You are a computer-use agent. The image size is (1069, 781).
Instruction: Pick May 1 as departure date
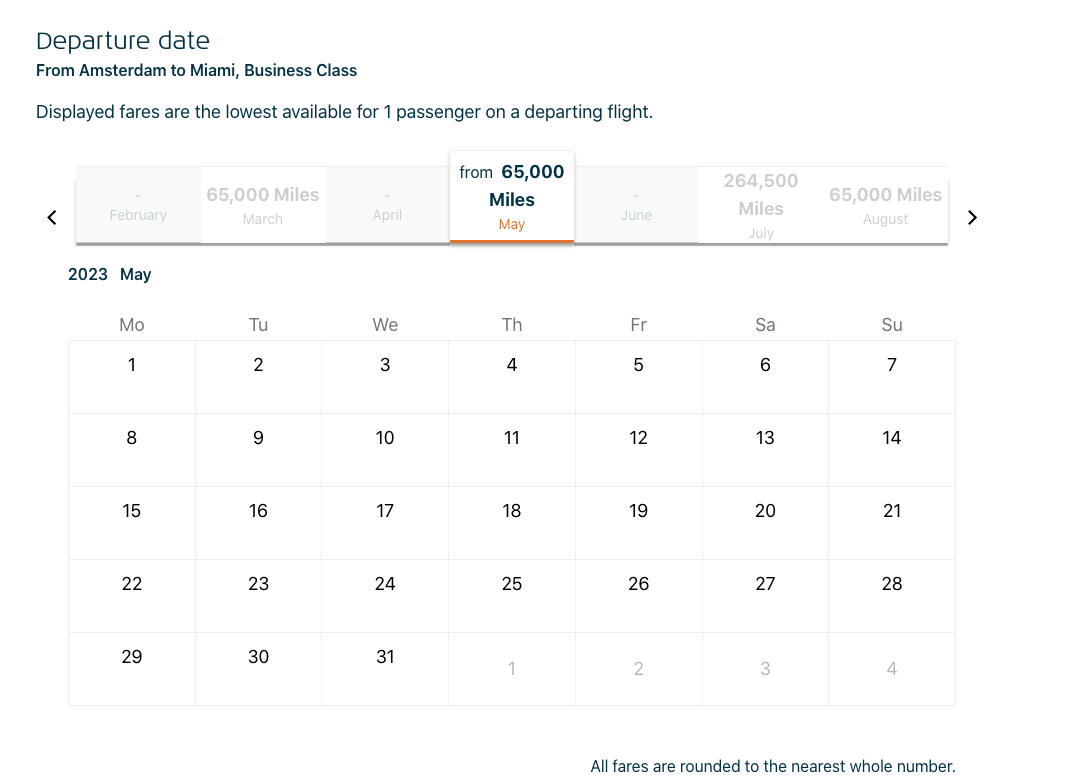point(132,376)
